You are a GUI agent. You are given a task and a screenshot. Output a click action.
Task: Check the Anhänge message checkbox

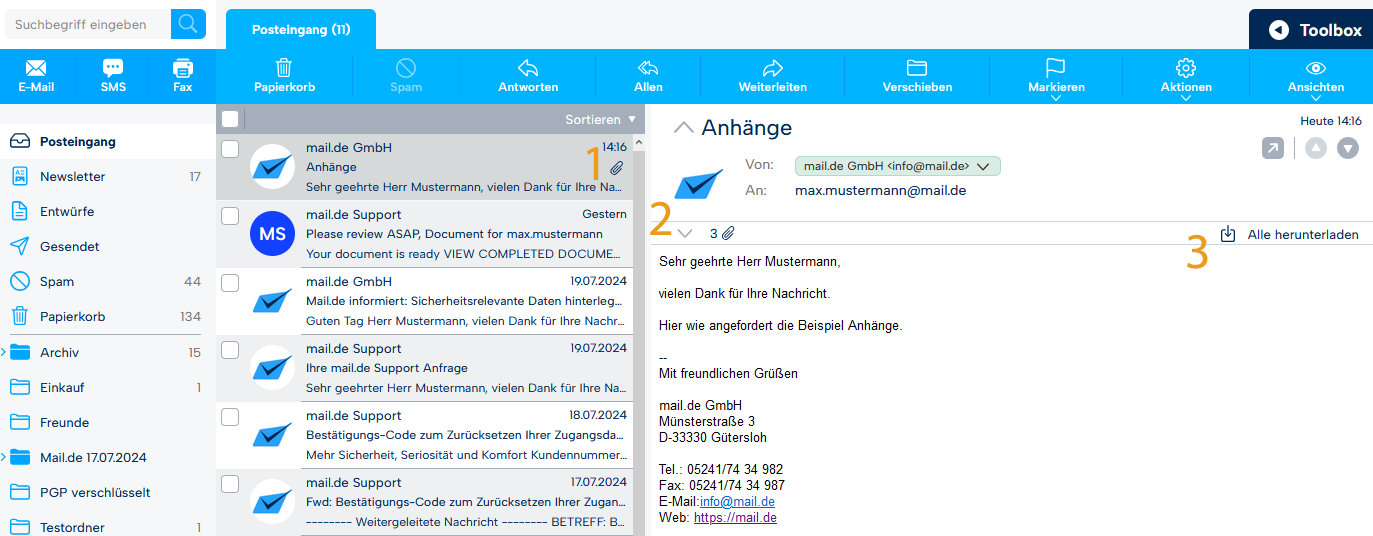pos(230,148)
